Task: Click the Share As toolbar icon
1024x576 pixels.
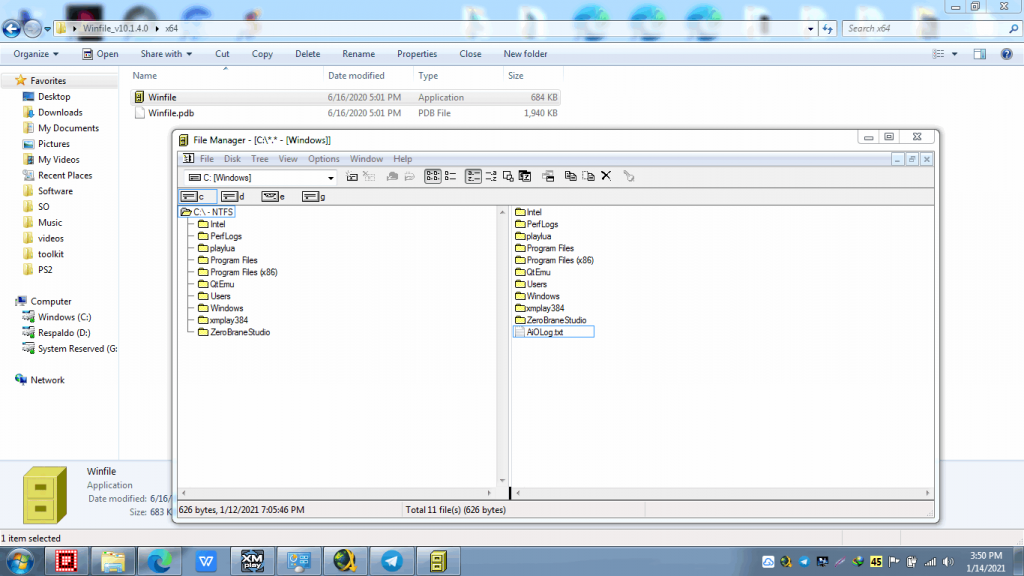Action: (392, 176)
